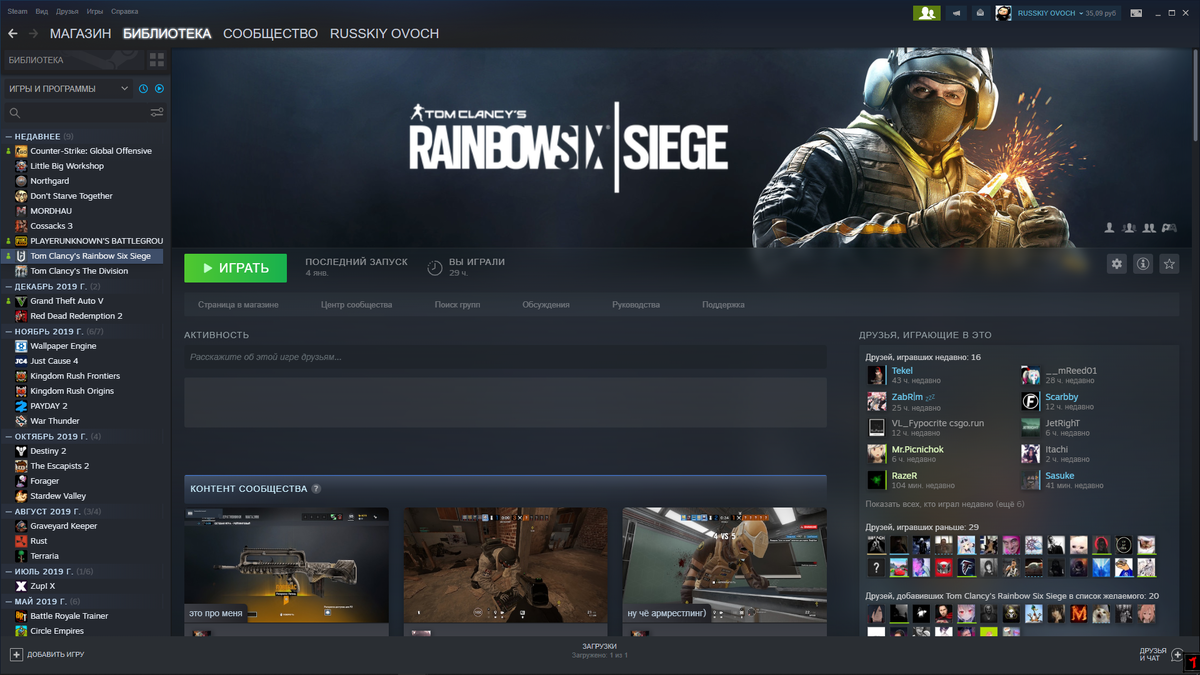Open friend Tekel's profile
1200x675 pixels.
[902, 371]
